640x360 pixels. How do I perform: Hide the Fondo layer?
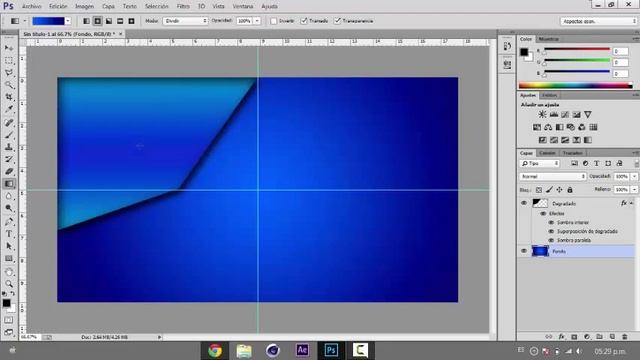pyautogui.click(x=524, y=251)
